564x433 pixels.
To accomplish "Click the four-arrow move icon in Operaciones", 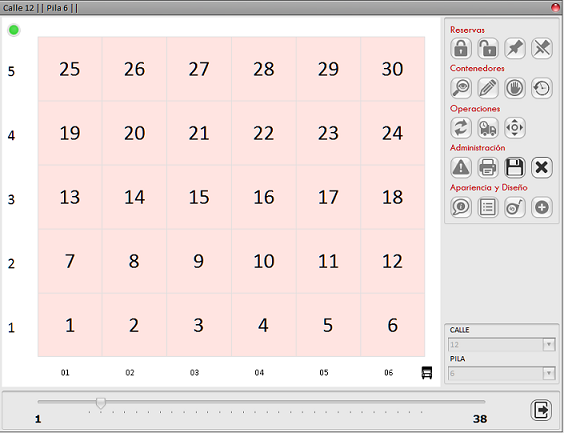I will click(x=515, y=128).
